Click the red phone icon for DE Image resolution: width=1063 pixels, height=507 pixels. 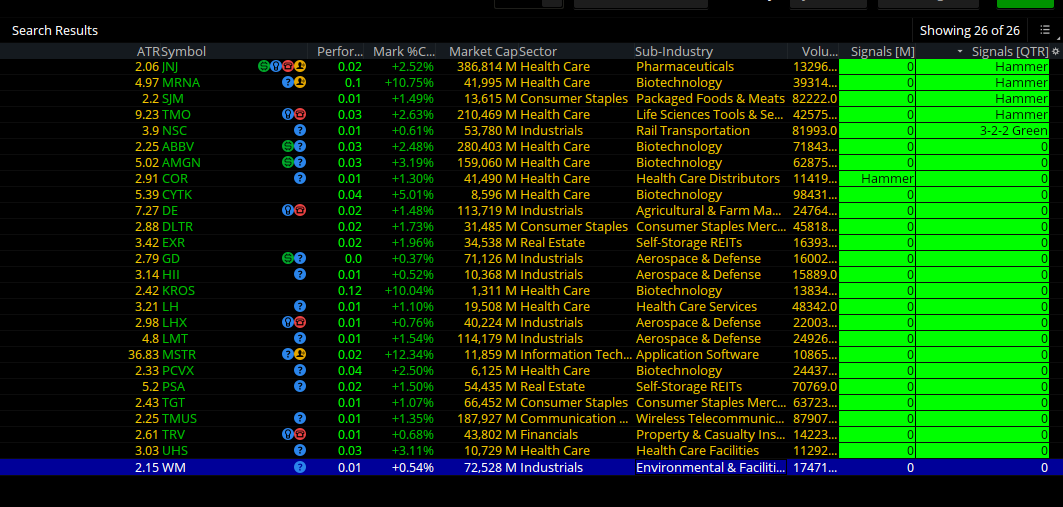pos(300,211)
